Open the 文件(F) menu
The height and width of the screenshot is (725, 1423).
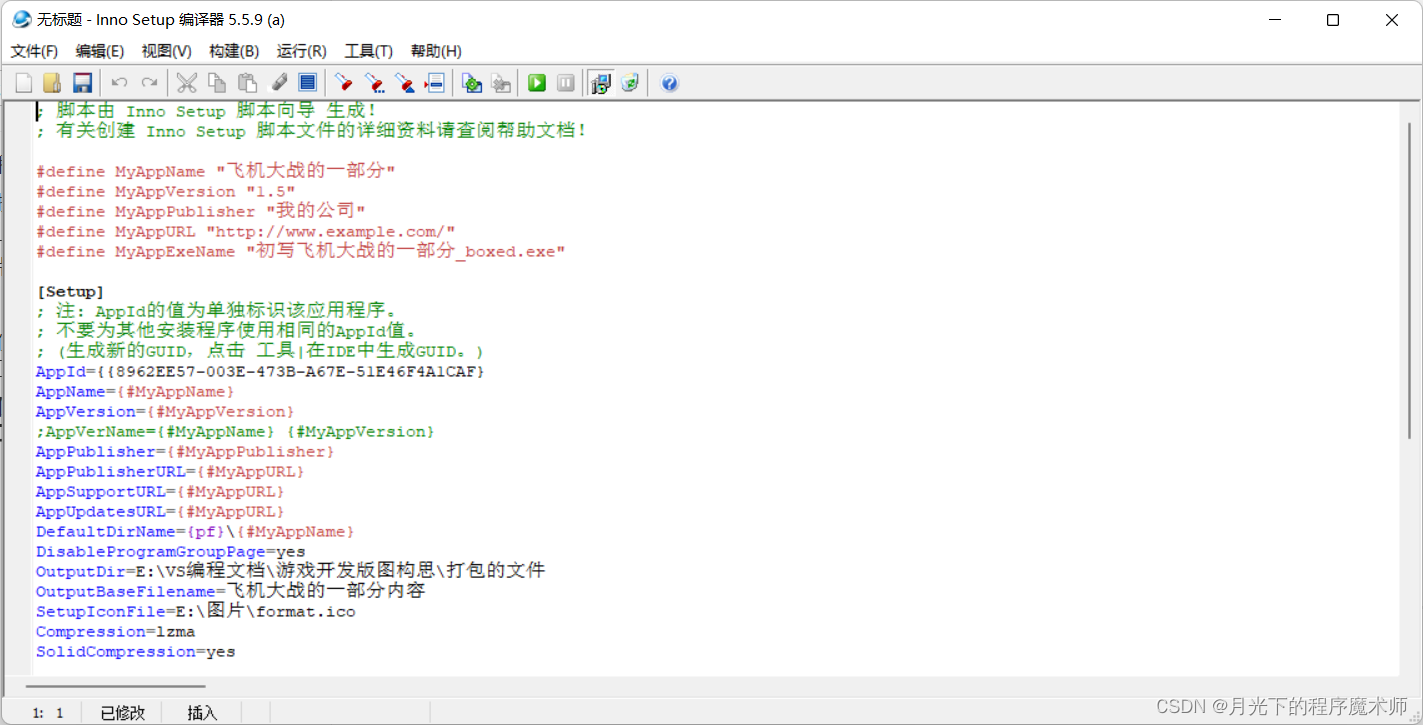(x=34, y=51)
